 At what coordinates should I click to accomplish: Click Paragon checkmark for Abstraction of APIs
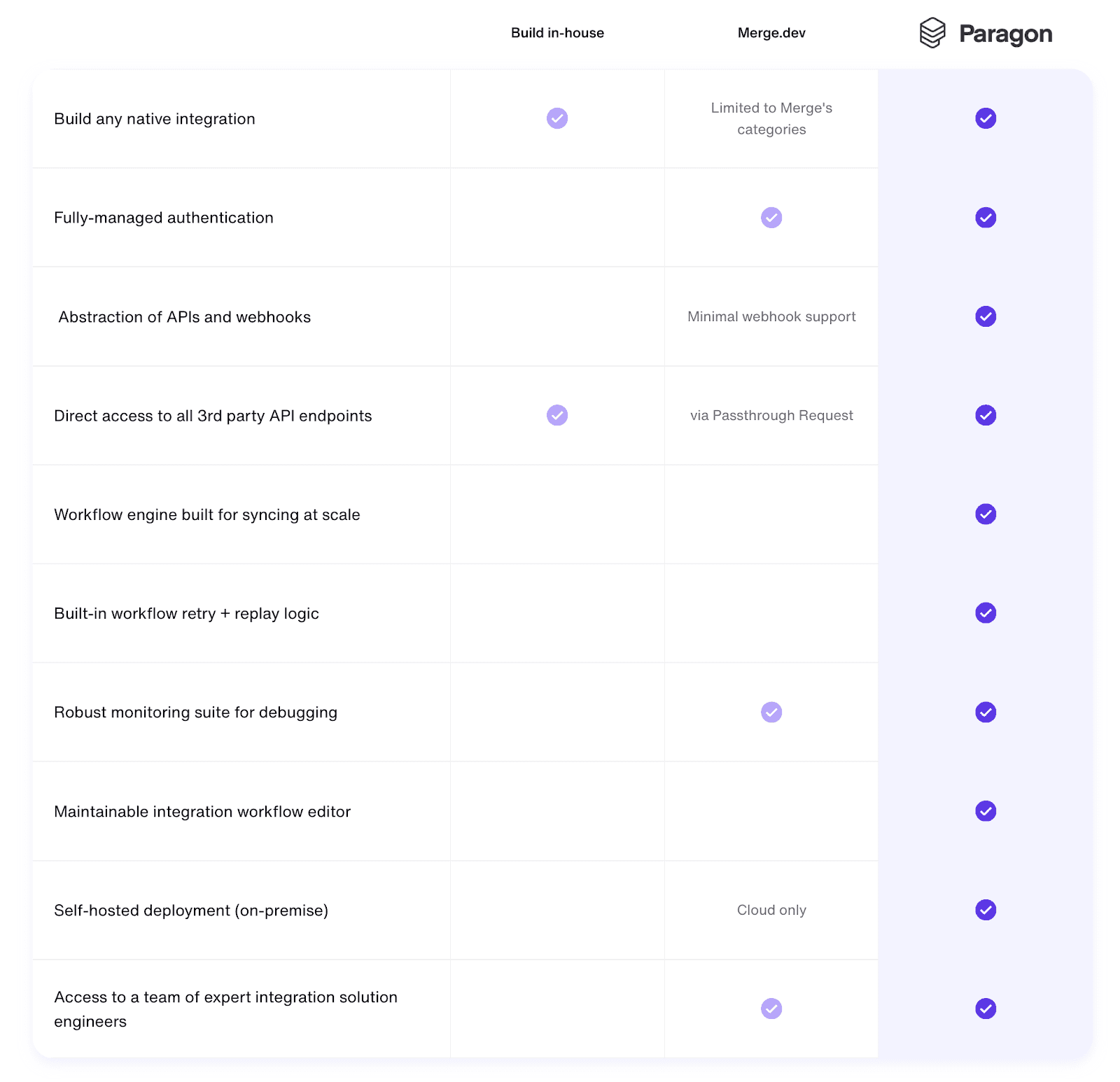(x=986, y=316)
